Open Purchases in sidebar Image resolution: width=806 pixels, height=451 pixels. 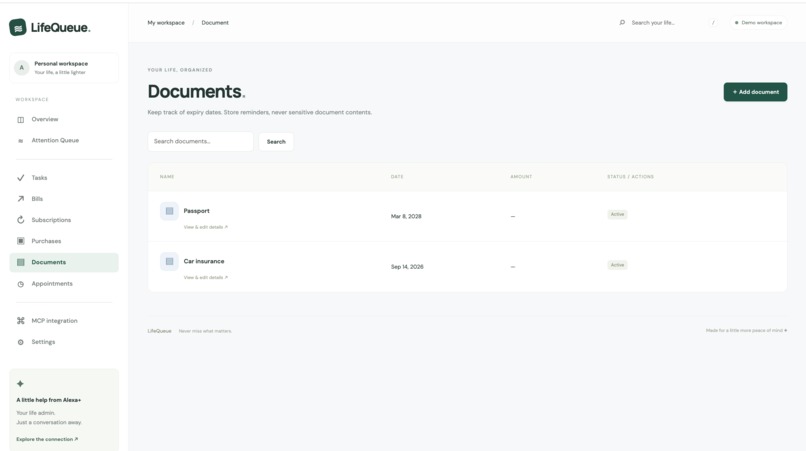click(x=64, y=241)
